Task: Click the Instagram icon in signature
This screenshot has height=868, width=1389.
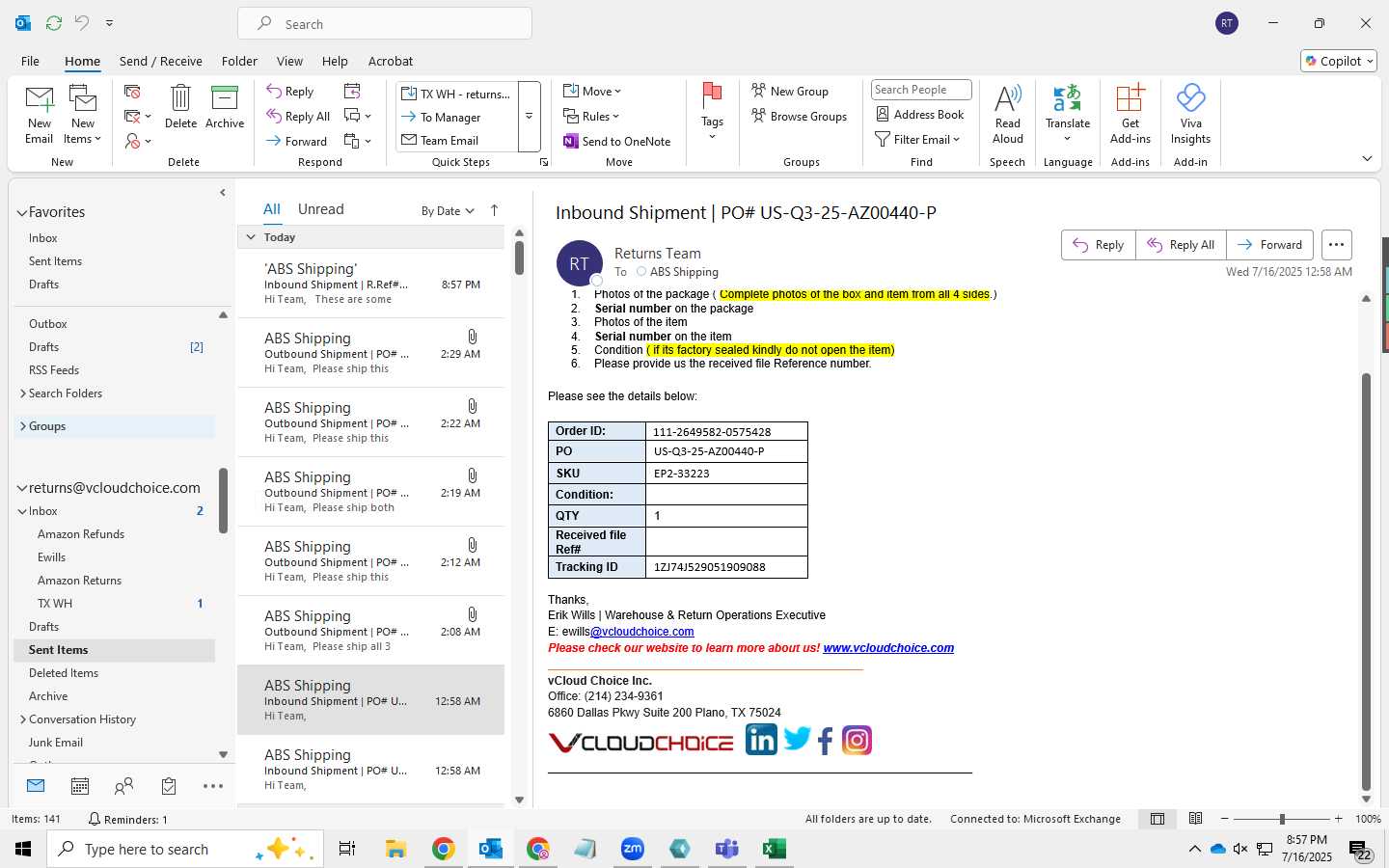Action: pyautogui.click(x=857, y=740)
